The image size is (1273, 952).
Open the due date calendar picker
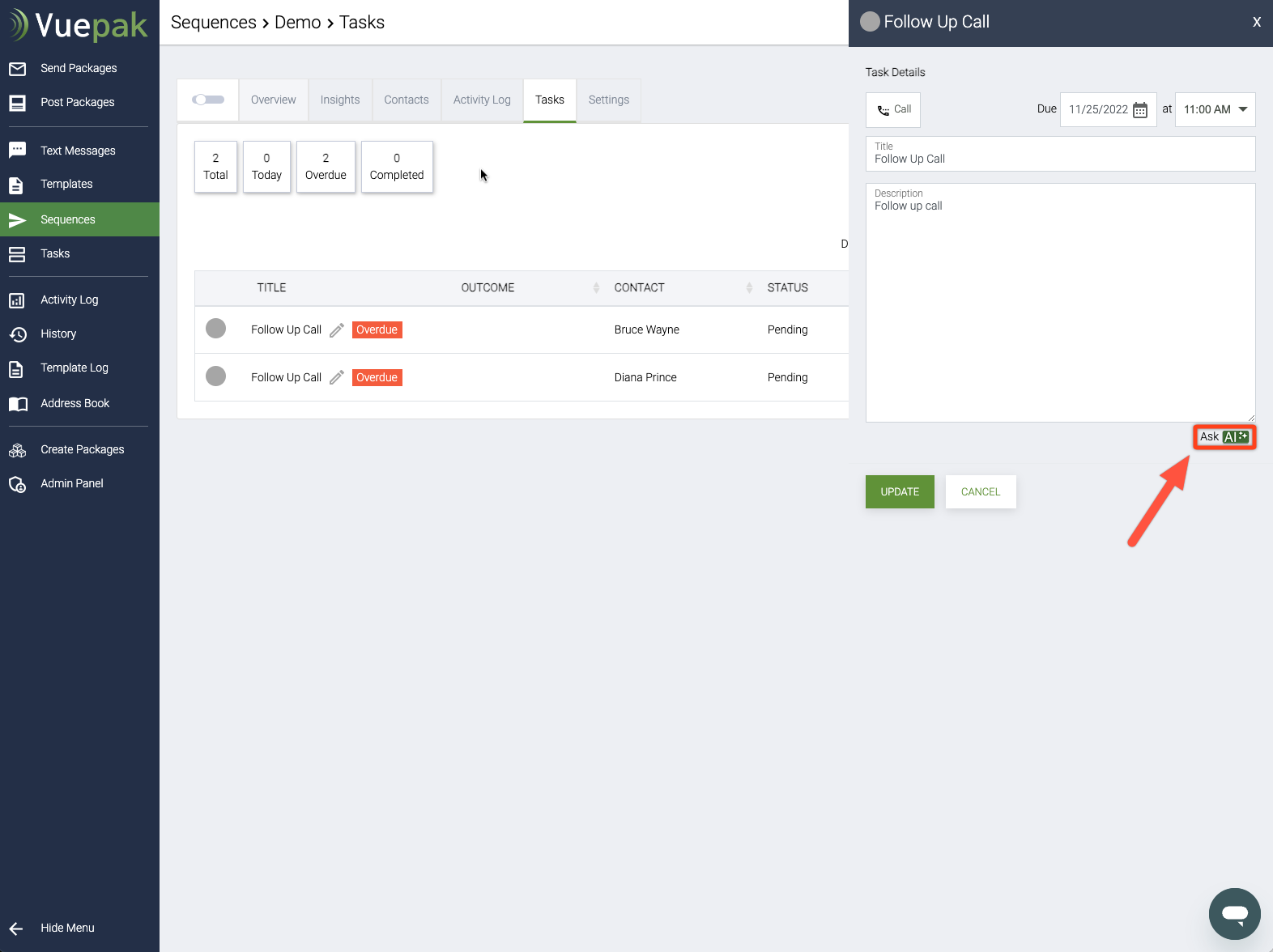(1140, 110)
